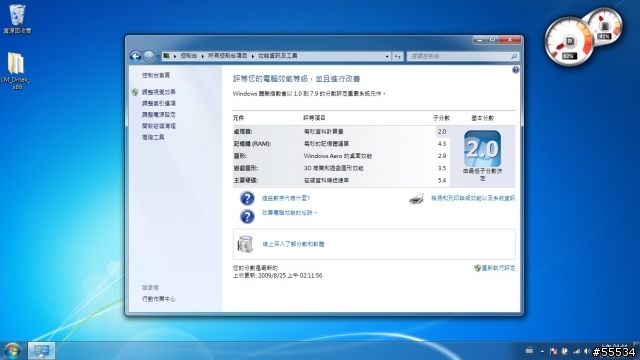Click the tray icon between flag and network

point(564,351)
